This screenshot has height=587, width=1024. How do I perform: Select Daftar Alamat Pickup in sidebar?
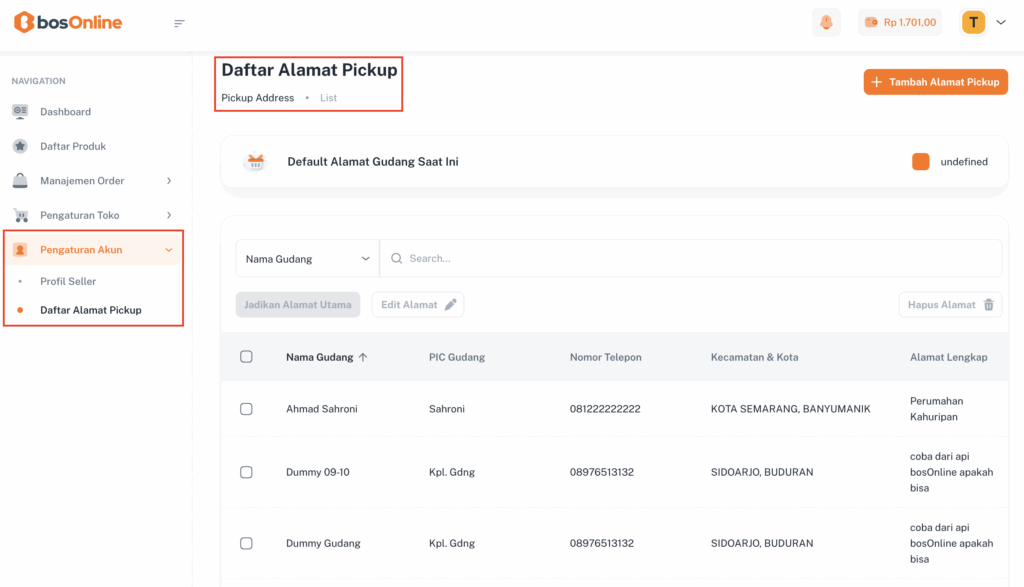90,310
